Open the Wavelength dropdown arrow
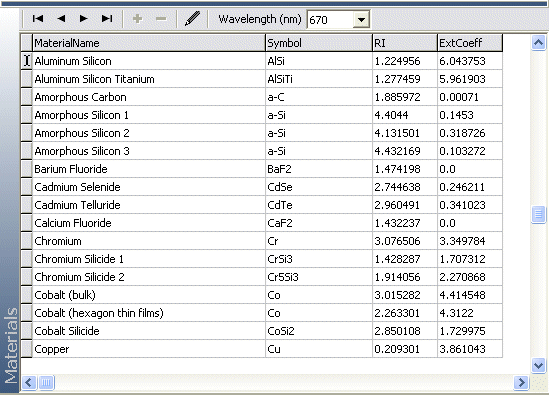549x395 pixels. point(361,20)
